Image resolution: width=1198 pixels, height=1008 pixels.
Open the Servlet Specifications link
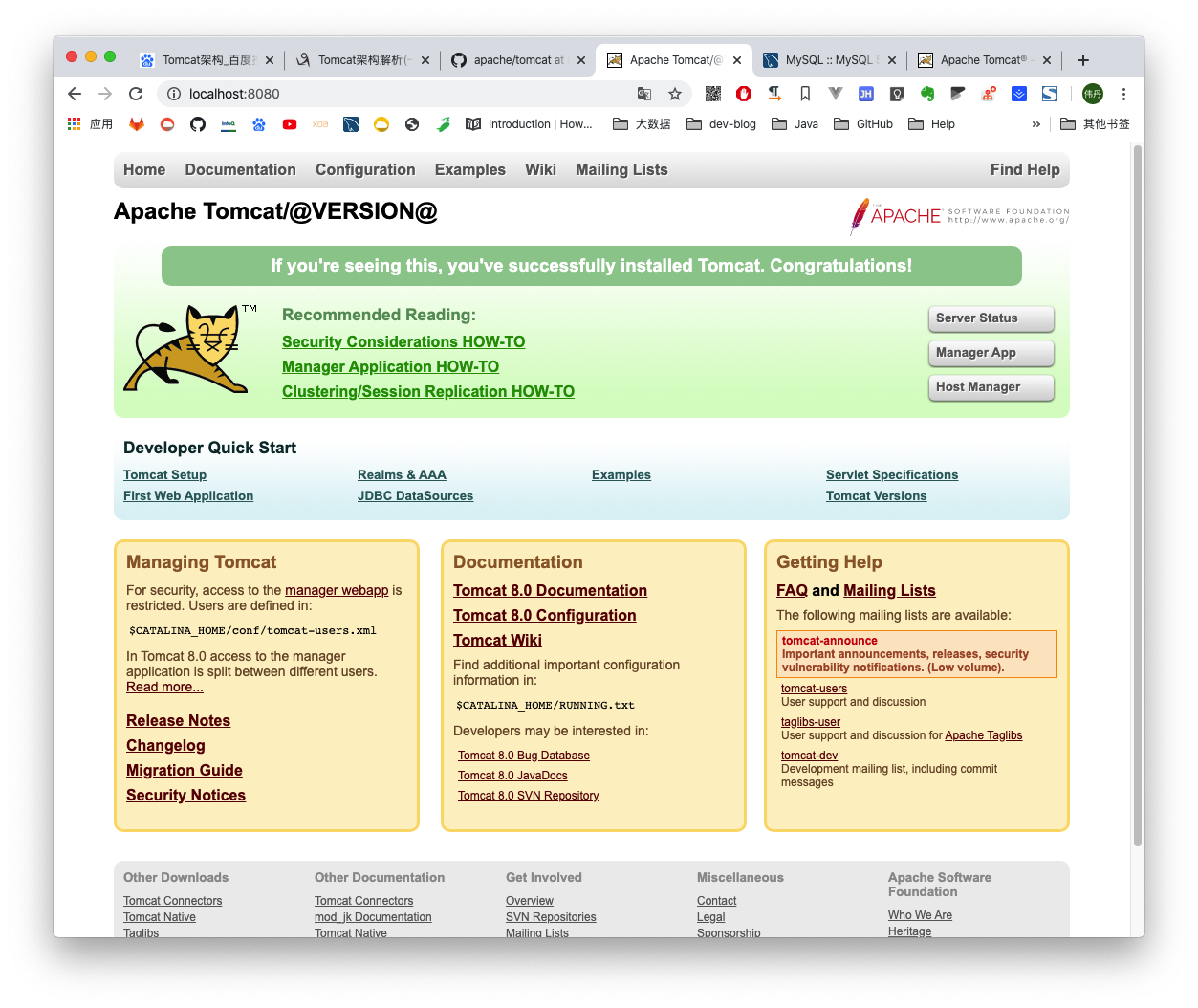[x=892, y=475]
